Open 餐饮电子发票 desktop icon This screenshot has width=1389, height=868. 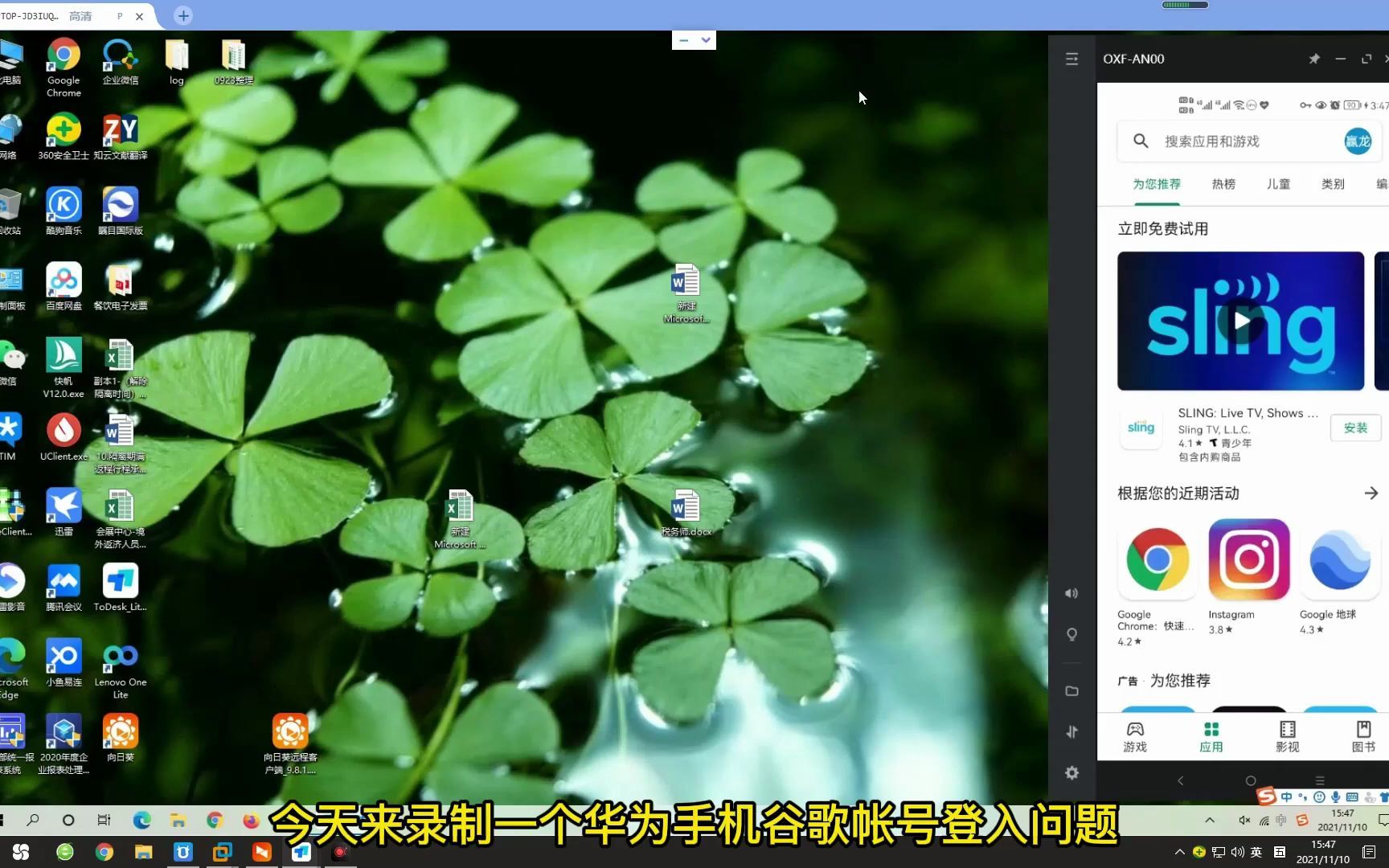coord(121,287)
